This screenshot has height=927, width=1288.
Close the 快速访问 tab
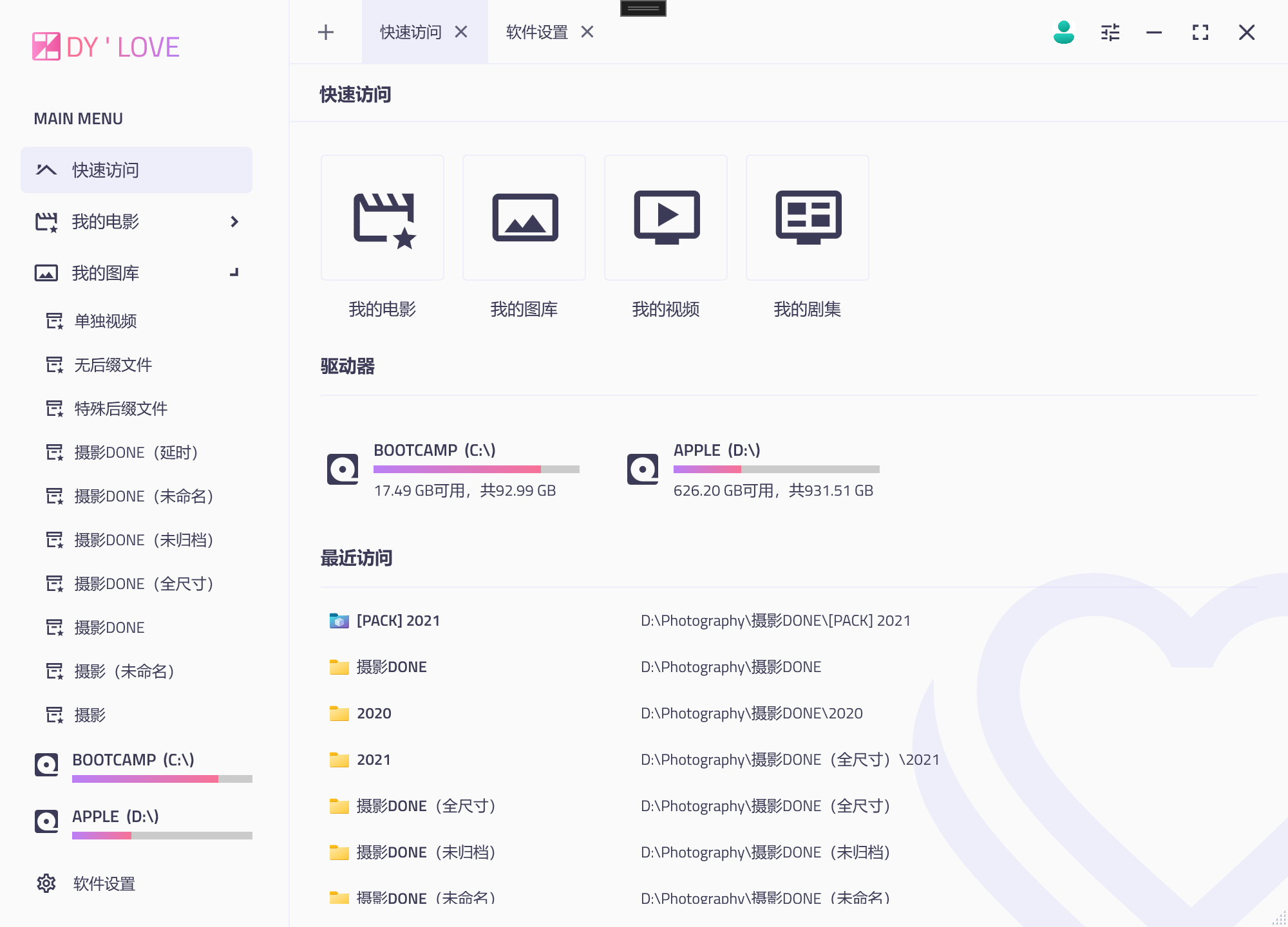[x=461, y=32]
